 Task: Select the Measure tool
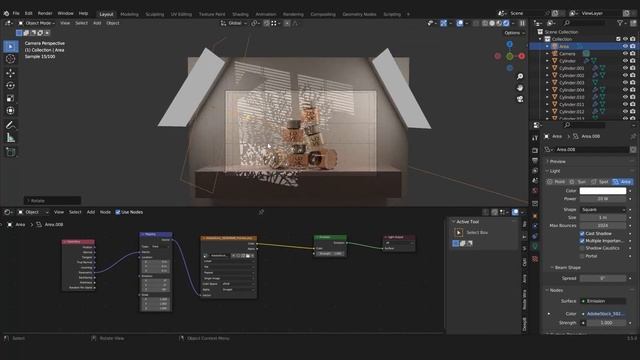[x=11, y=138]
